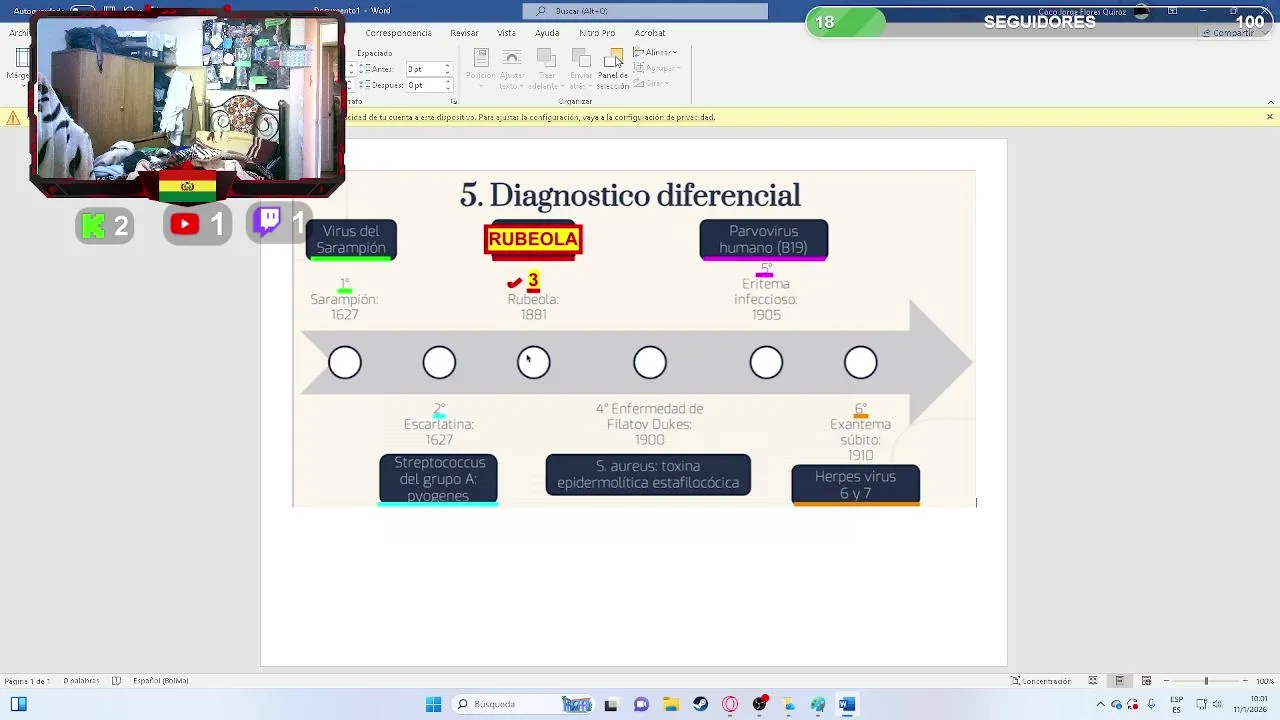The height and width of the screenshot is (720, 1280).
Task: Open the Windows Start menu
Action: tap(433, 704)
